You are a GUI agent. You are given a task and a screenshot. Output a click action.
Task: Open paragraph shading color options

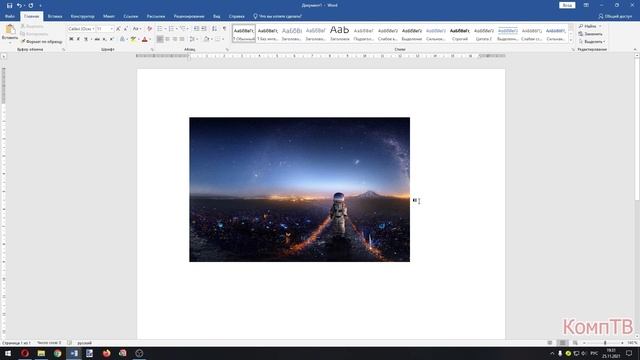point(207,39)
